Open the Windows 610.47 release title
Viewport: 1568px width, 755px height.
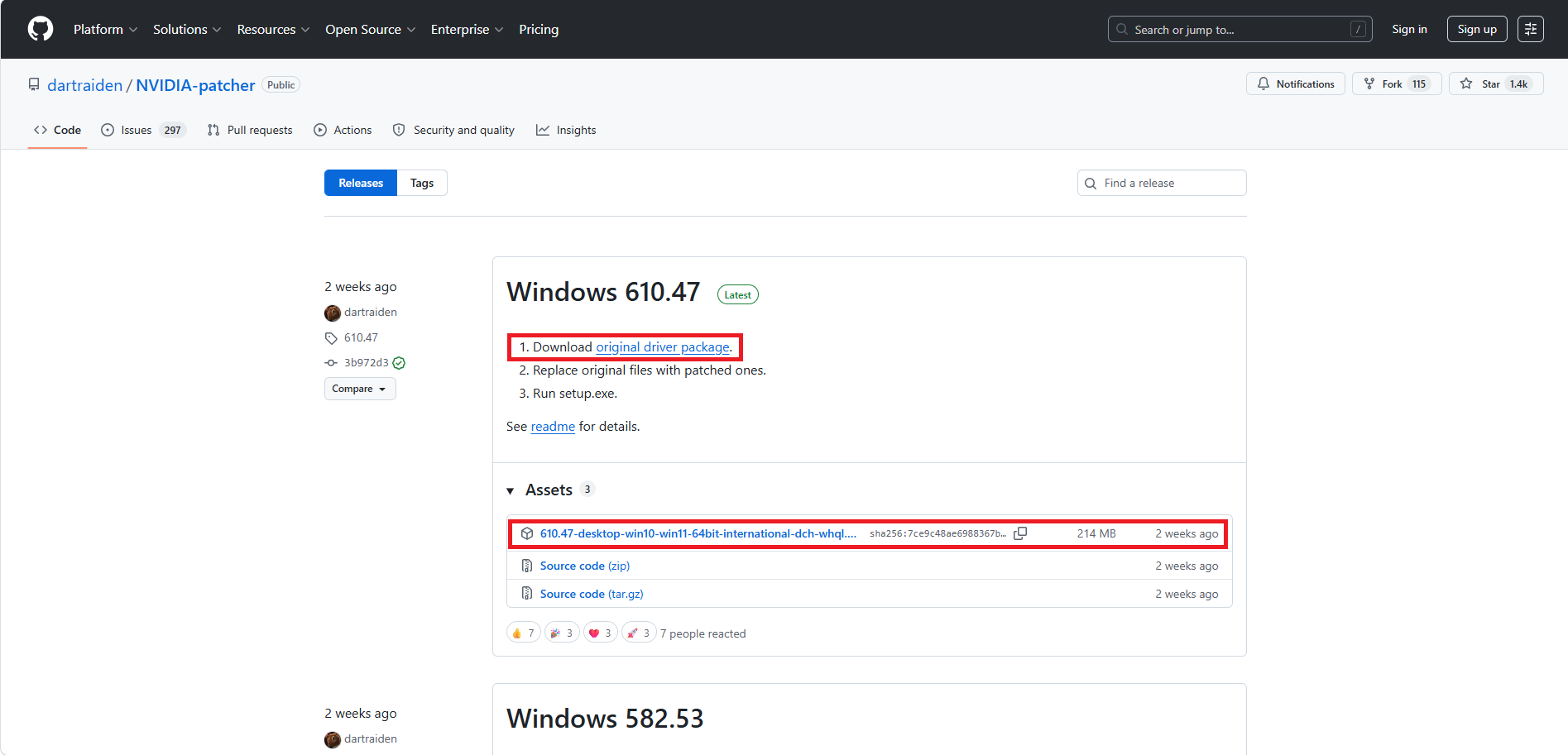(603, 292)
